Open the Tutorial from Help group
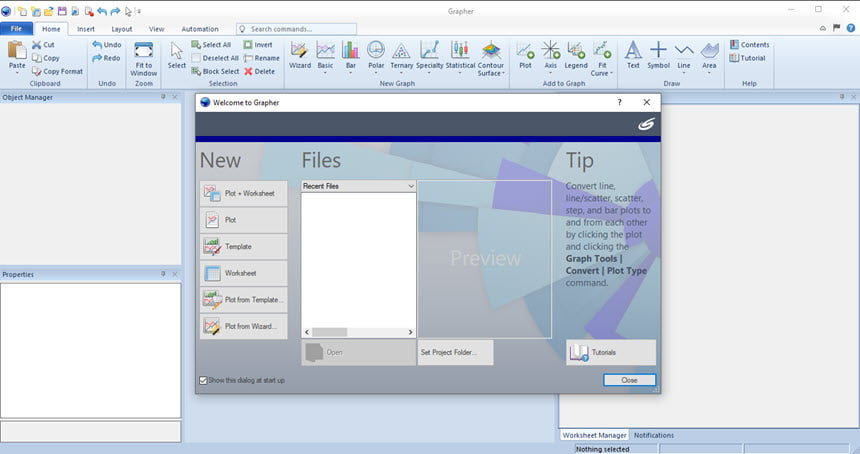The height and width of the screenshot is (454, 860). click(747, 58)
